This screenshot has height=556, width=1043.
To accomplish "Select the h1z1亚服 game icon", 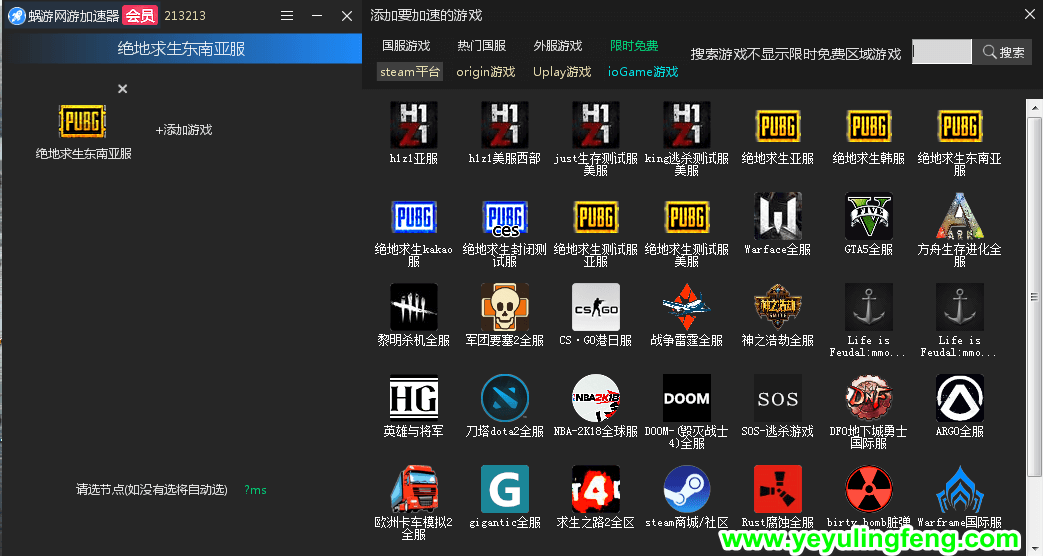I will tap(414, 124).
